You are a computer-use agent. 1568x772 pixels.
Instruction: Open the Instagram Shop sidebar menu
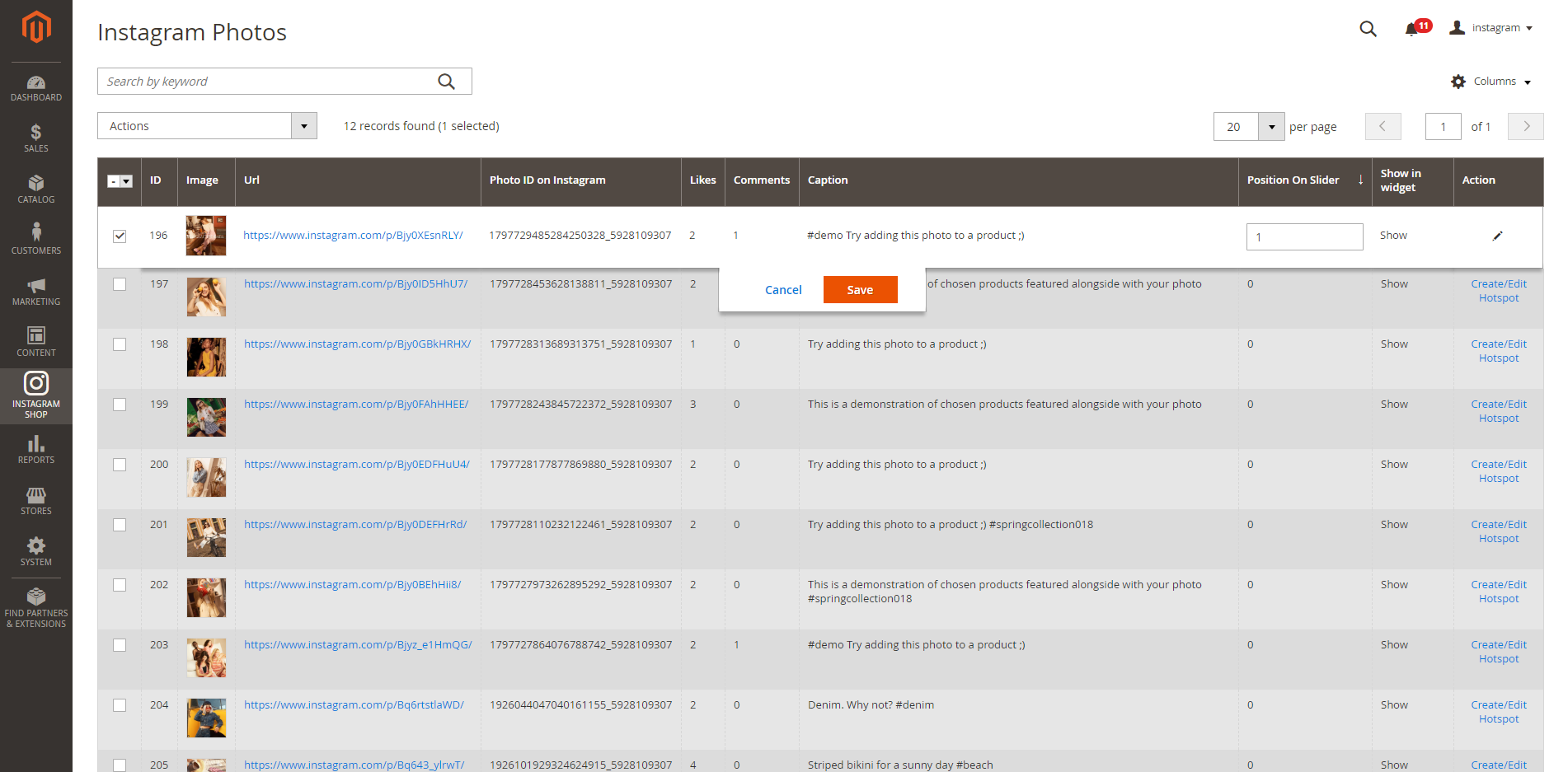36,396
